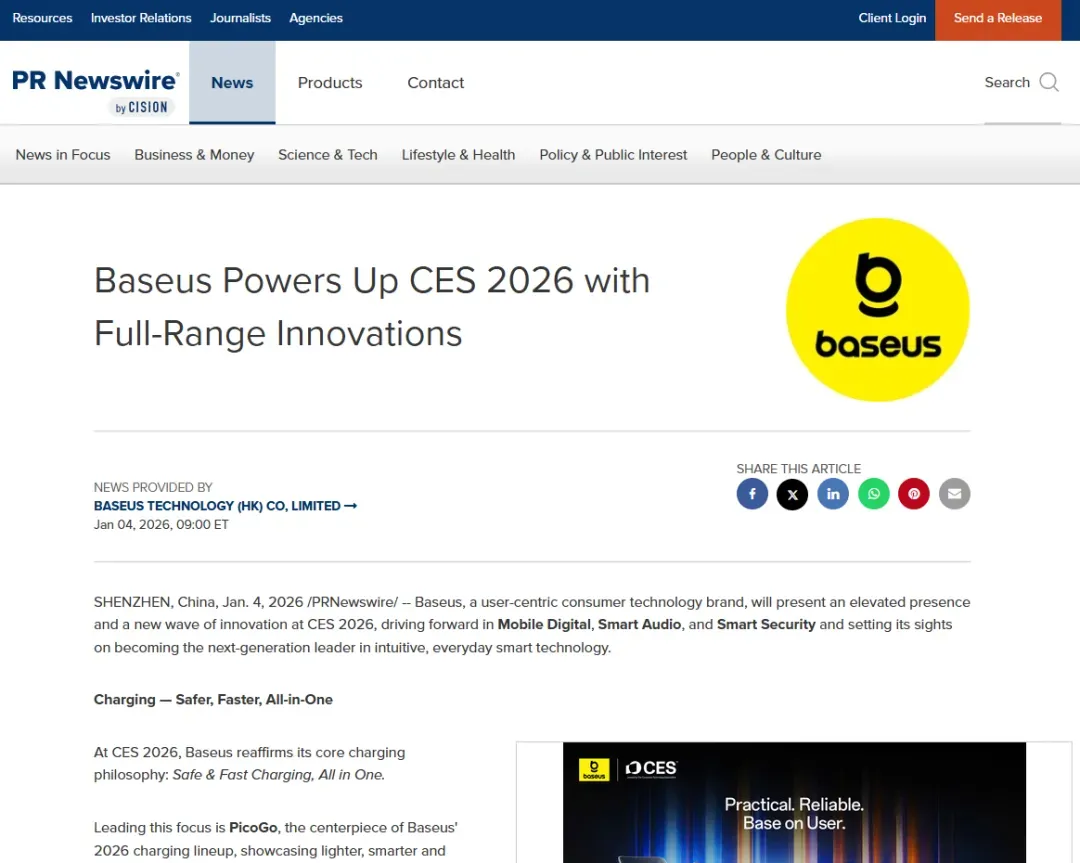Open Baseus Technology (HK) Co, Limited link

225,506
